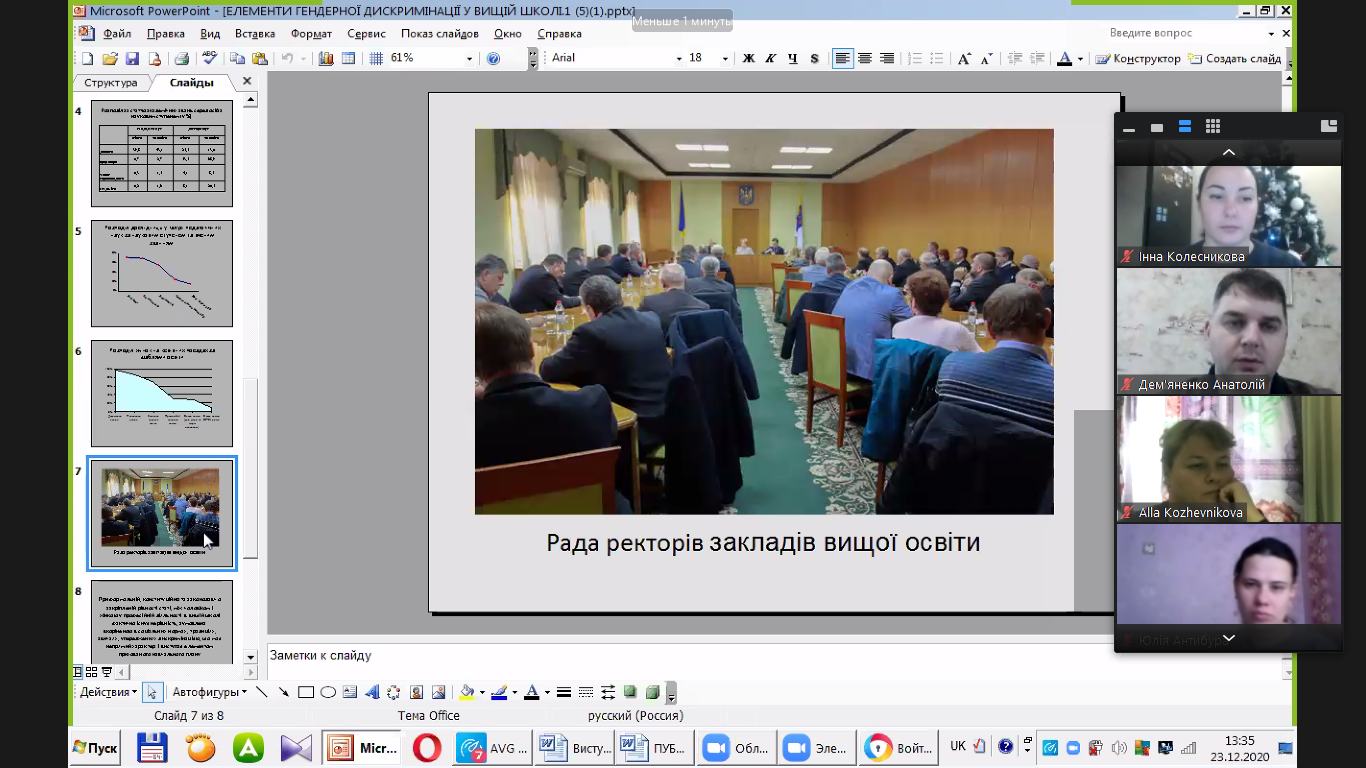Image resolution: width=1366 pixels, height=768 pixels.
Task: Click the Insert Picture icon in drawing toolbar
Action: 438,692
